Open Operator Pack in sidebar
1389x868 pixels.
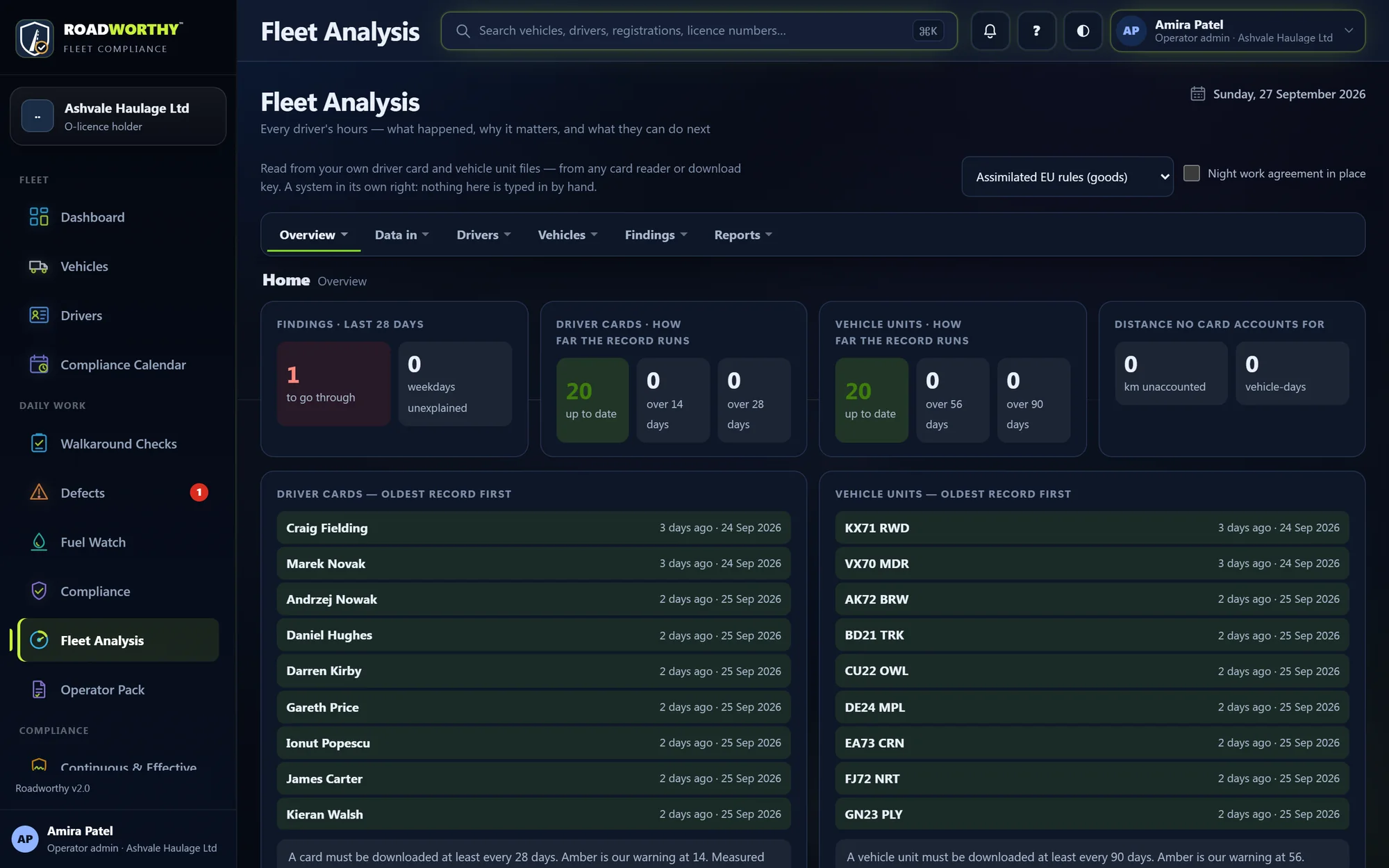118,690
